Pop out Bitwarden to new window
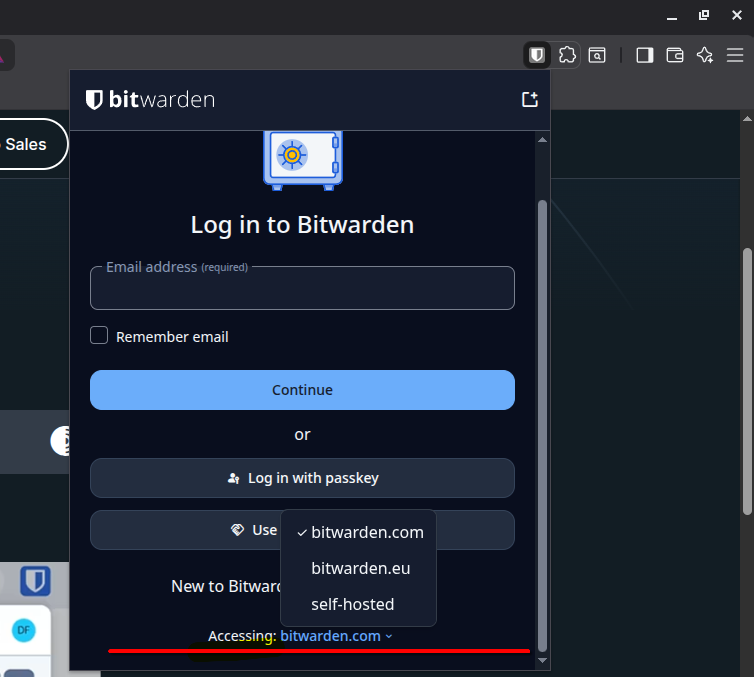754x677 pixels. (529, 100)
